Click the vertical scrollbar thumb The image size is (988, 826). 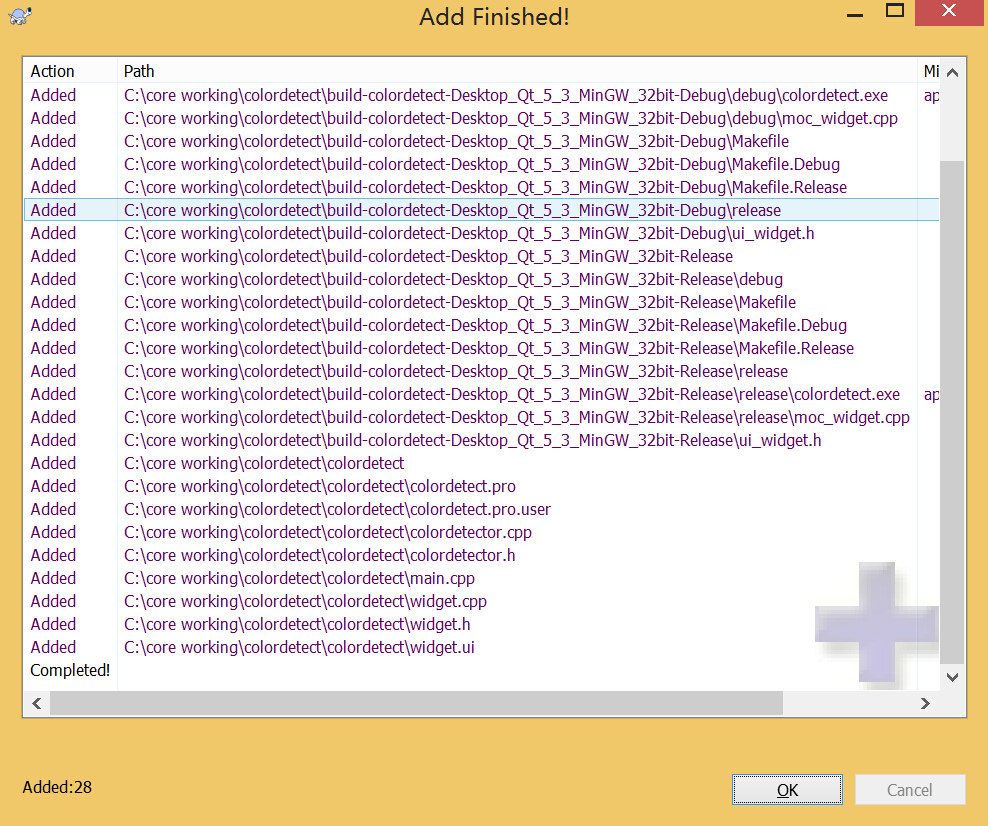click(953, 412)
